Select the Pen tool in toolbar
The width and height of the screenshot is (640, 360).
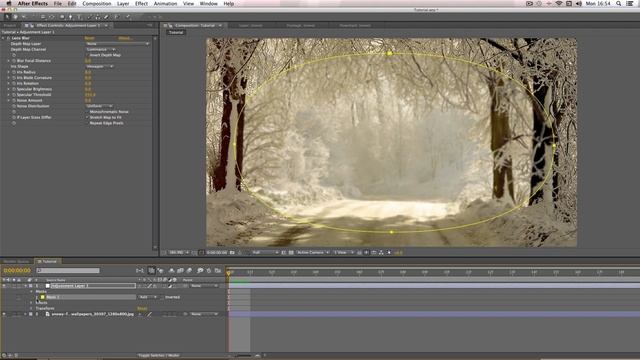pos(70,17)
